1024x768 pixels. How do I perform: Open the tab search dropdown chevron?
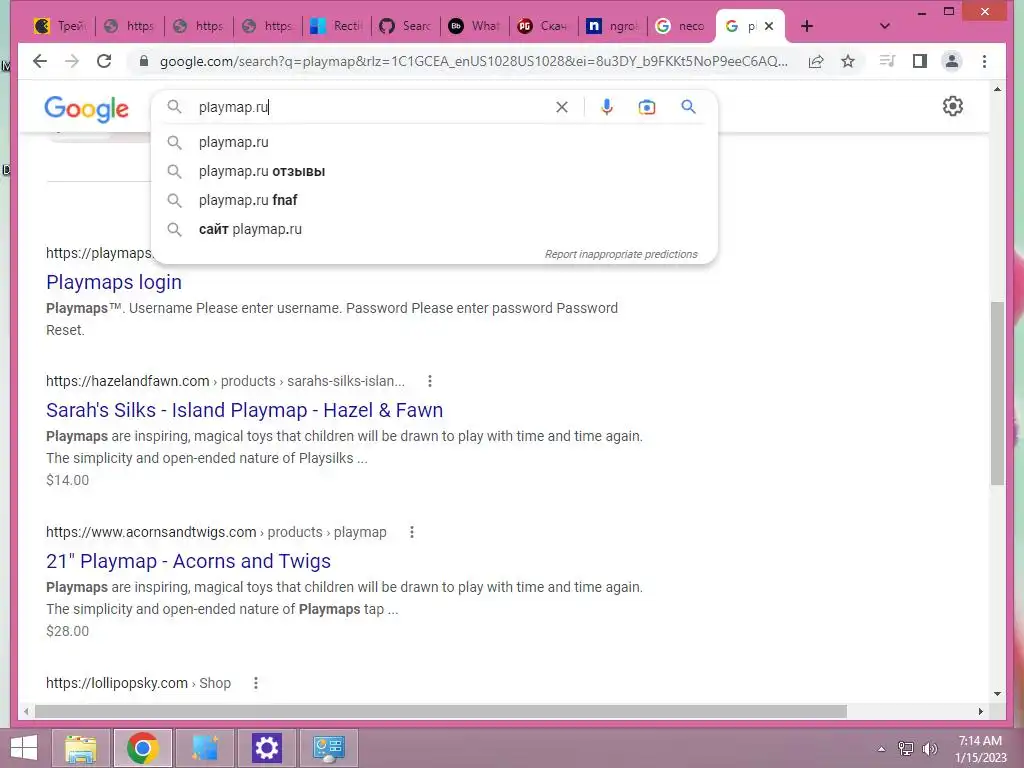pyautogui.click(x=884, y=26)
